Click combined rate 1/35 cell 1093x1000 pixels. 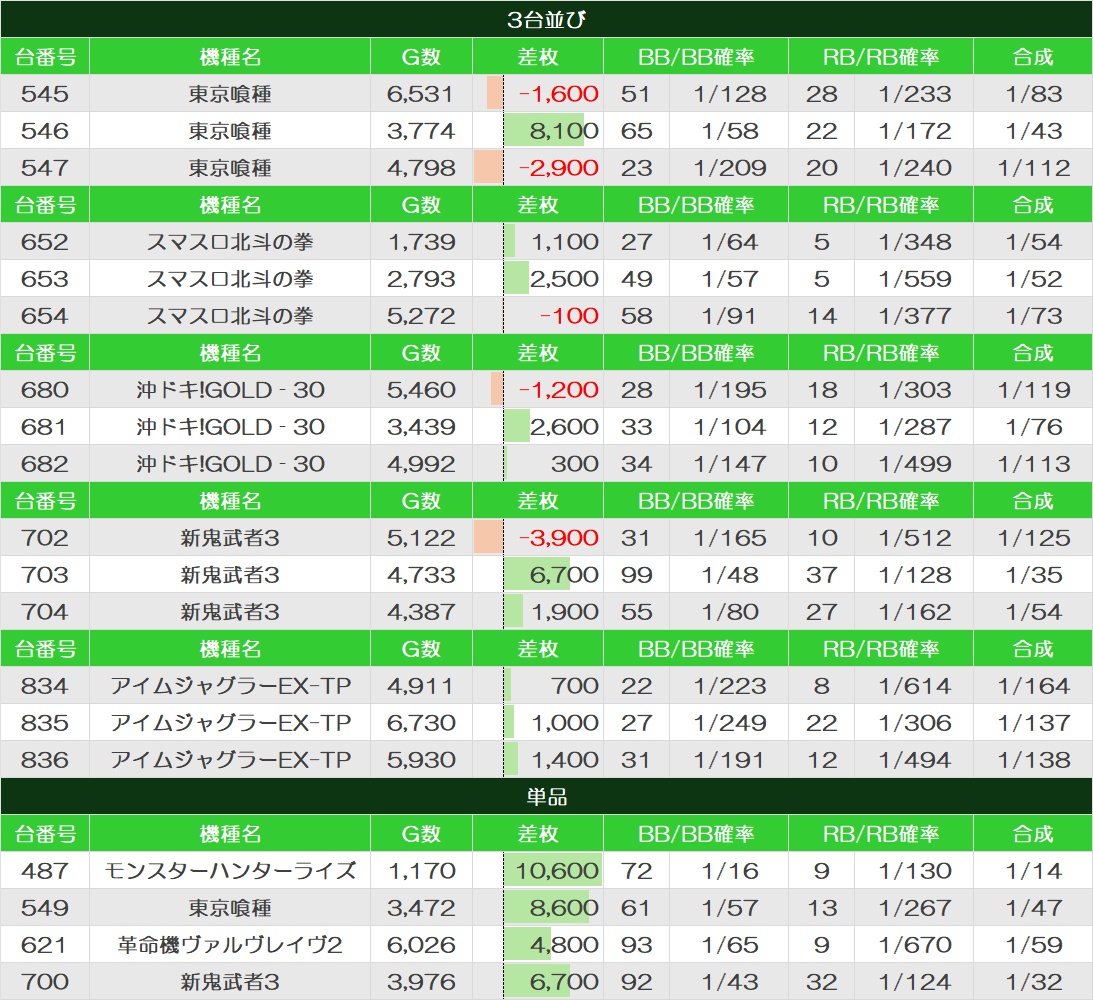(1033, 575)
